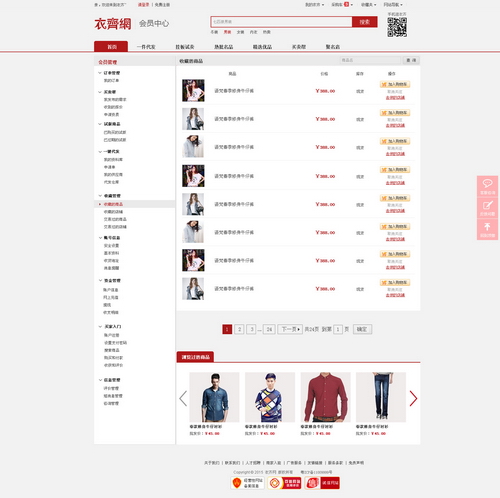
Task: Click the pencil feedback icon on right sidebar
Action: pyautogui.click(x=487, y=208)
